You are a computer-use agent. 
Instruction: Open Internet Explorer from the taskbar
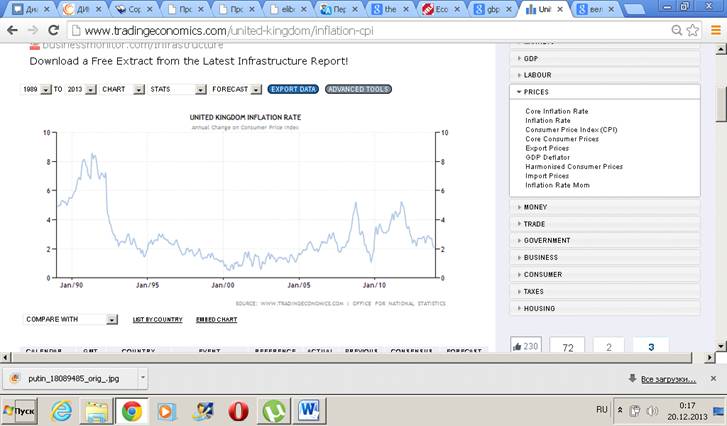[62, 410]
